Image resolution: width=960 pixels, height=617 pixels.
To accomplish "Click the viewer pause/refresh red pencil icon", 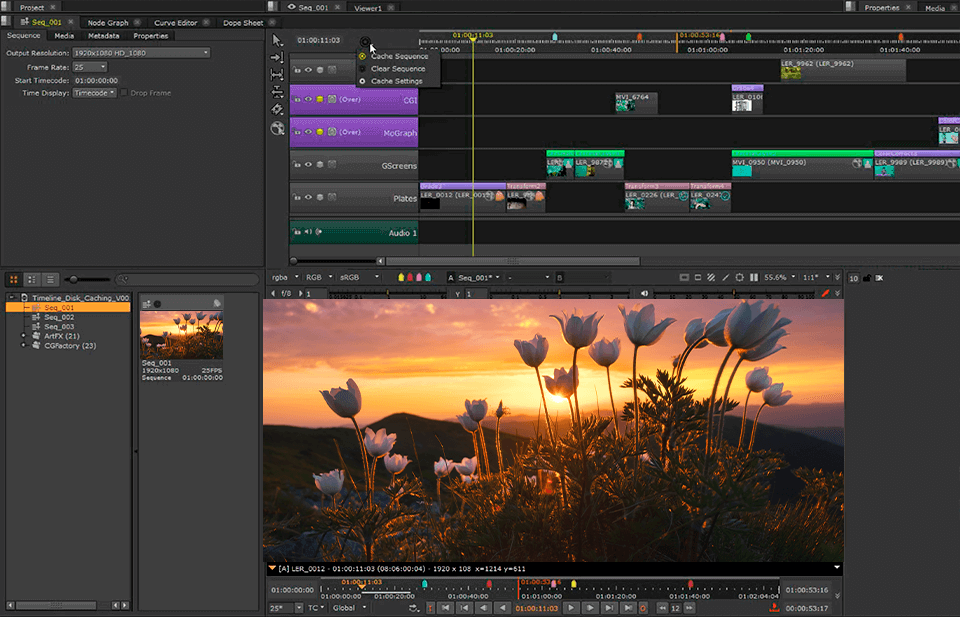I will pos(825,293).
